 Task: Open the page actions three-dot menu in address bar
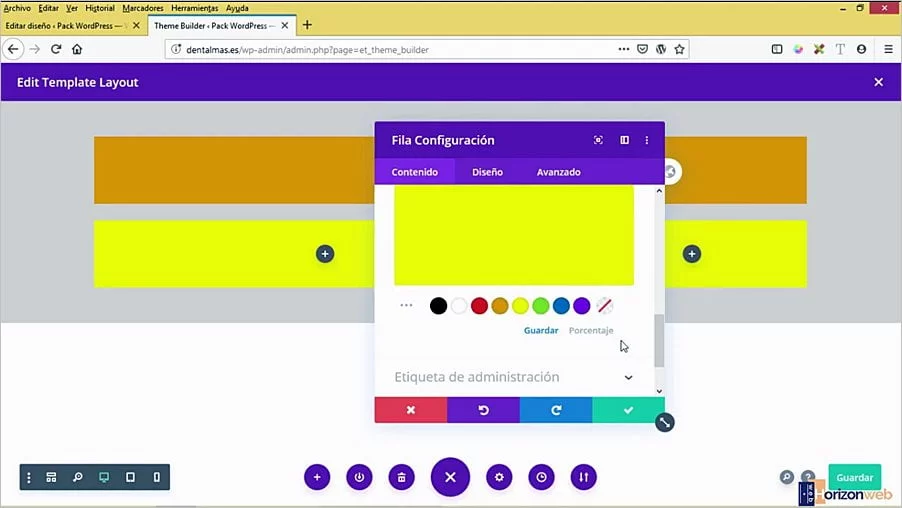[624, 49]
